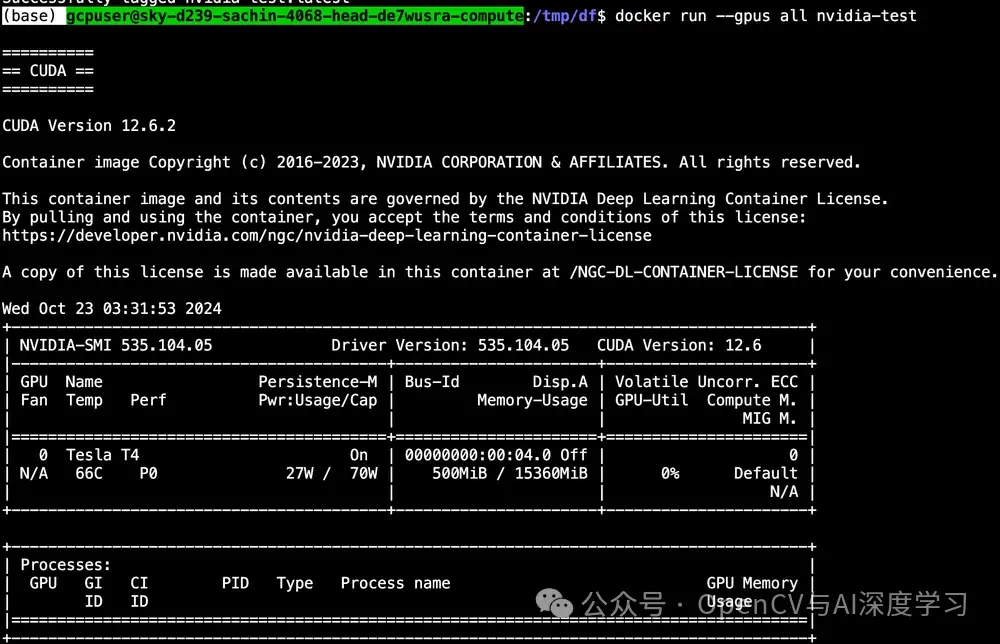Click the "(base)" conda environment prefix
Image resolution: width=1000 pixels, height=644 pixels.
point(29,16)
